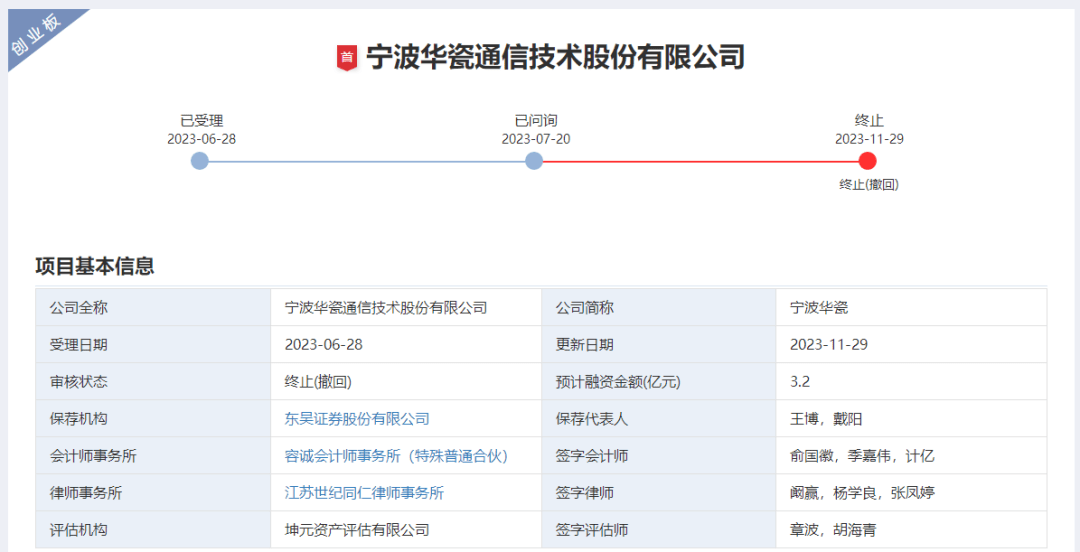Click the 公司简称 label cell
Viewport: 1080px width, 552px height.
tap(658, 307)
